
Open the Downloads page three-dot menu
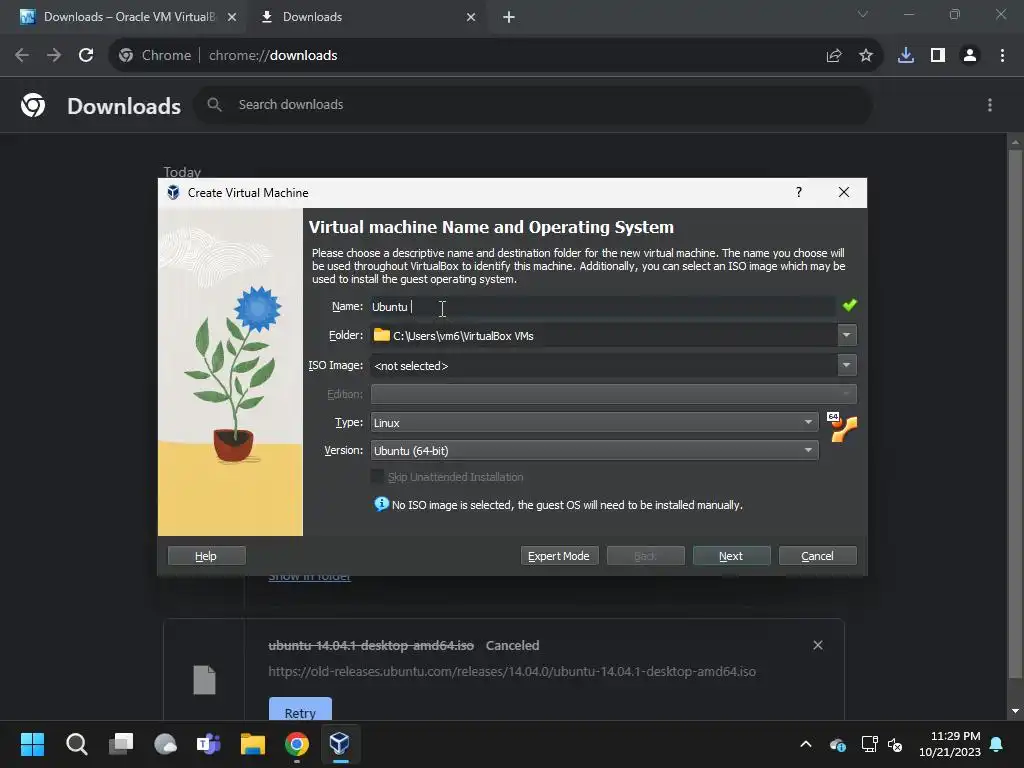coord(990,105)
